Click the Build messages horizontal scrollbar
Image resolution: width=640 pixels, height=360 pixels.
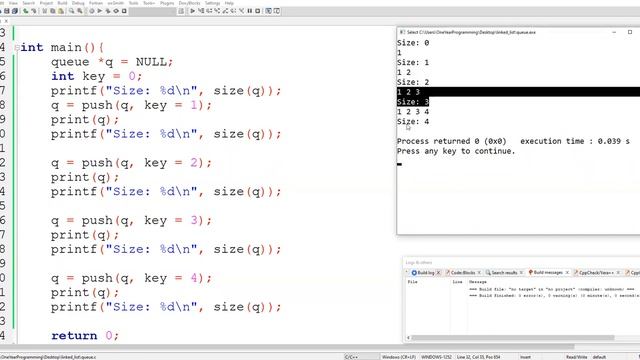coord(513,338)
